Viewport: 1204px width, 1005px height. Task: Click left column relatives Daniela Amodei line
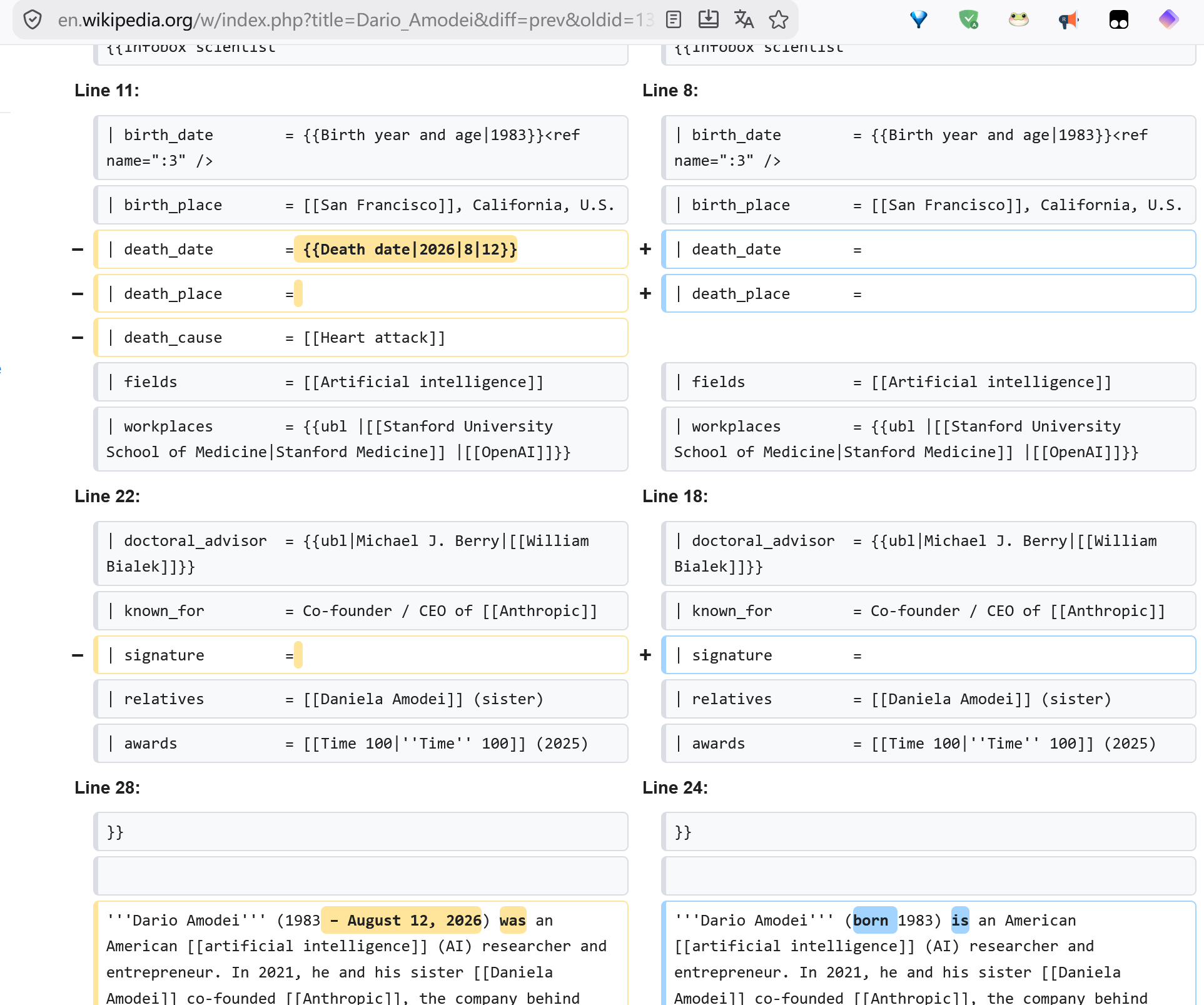click(x=361, y=699)
